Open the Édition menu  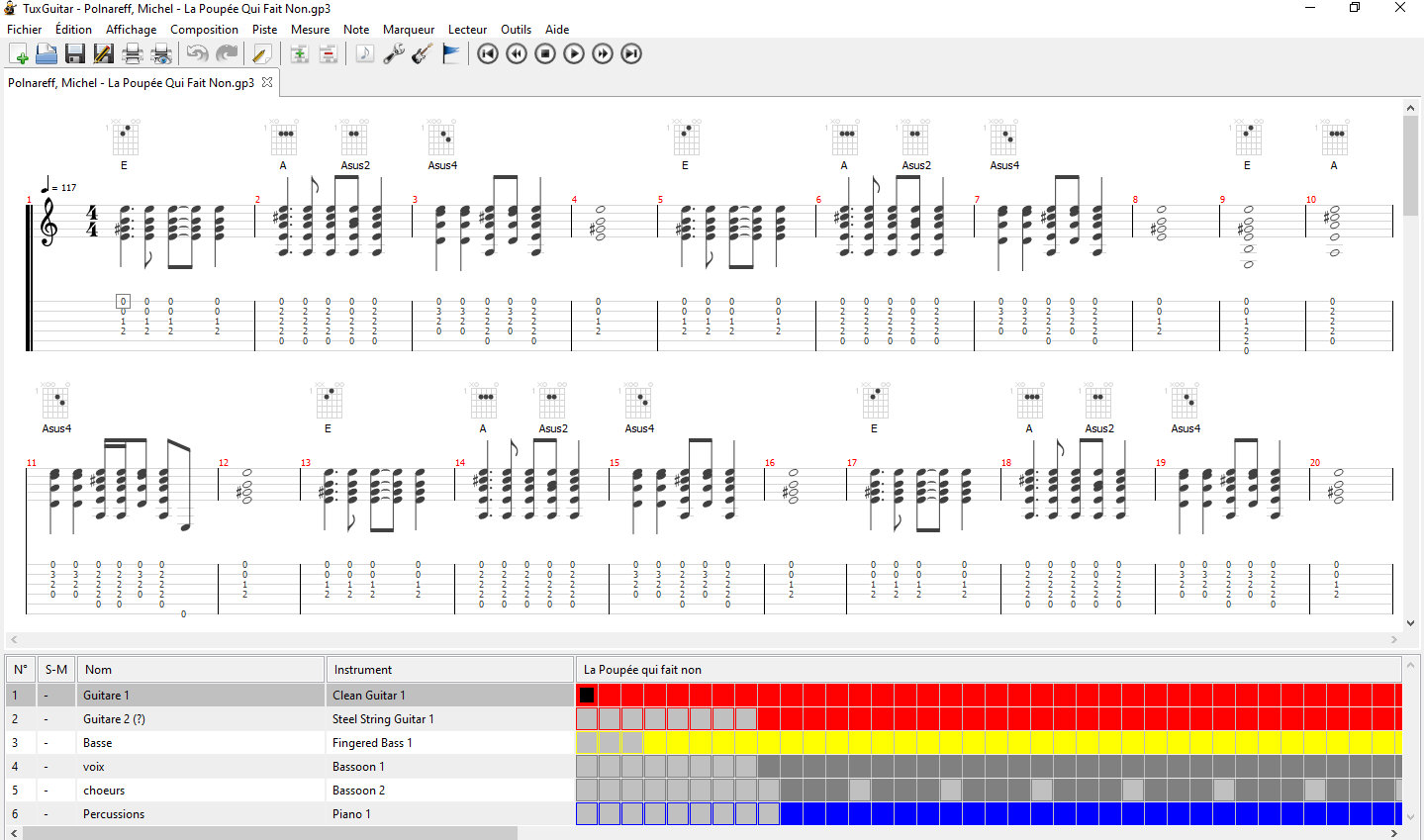coord(74,30)
